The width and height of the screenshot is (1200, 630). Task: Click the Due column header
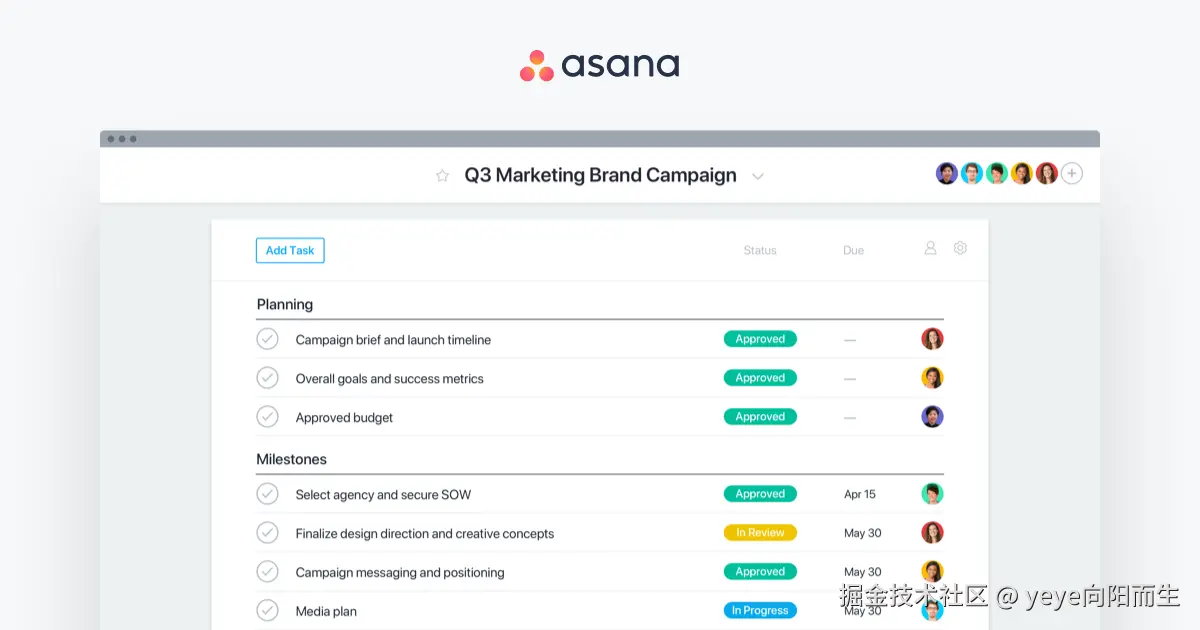click(853, 250)
